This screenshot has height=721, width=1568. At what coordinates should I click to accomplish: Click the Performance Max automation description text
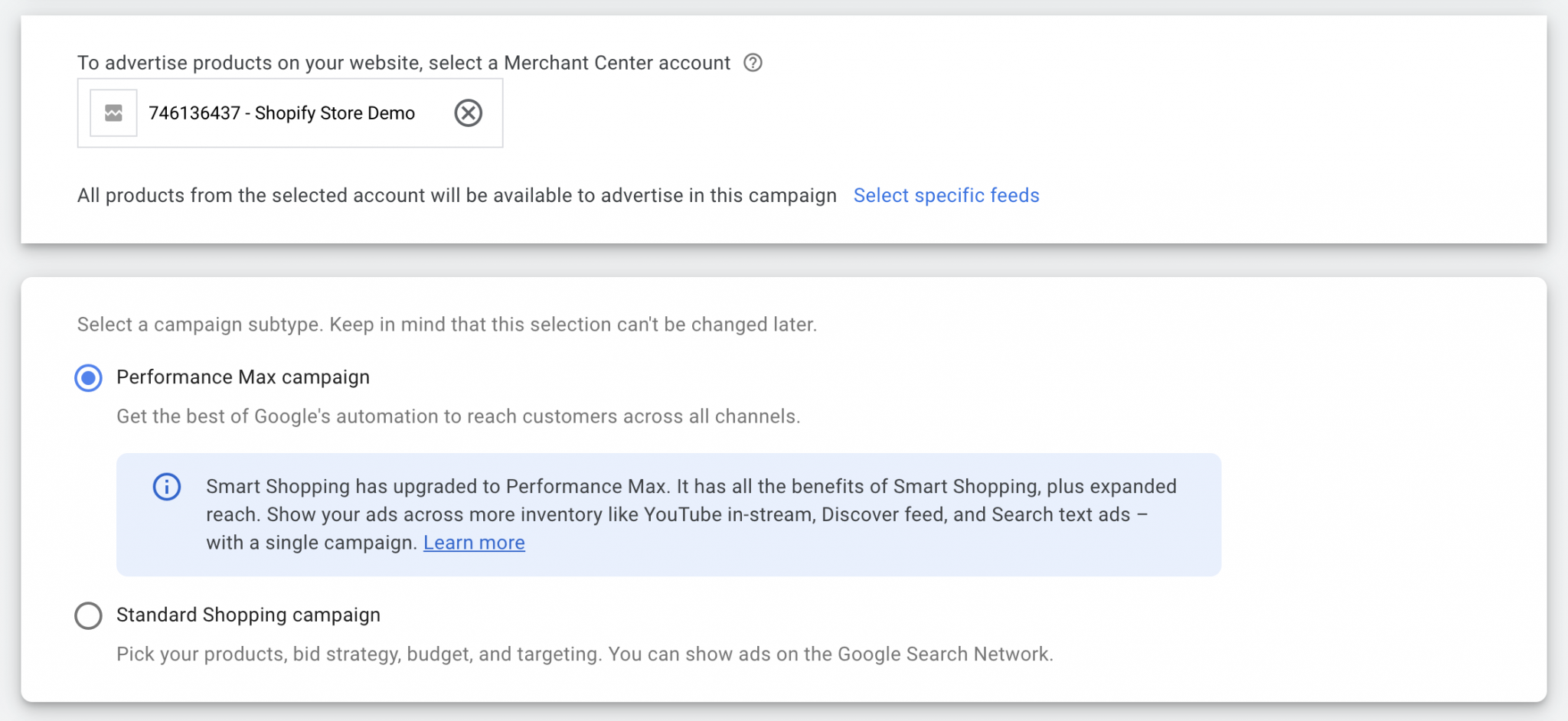click(458, 416)
